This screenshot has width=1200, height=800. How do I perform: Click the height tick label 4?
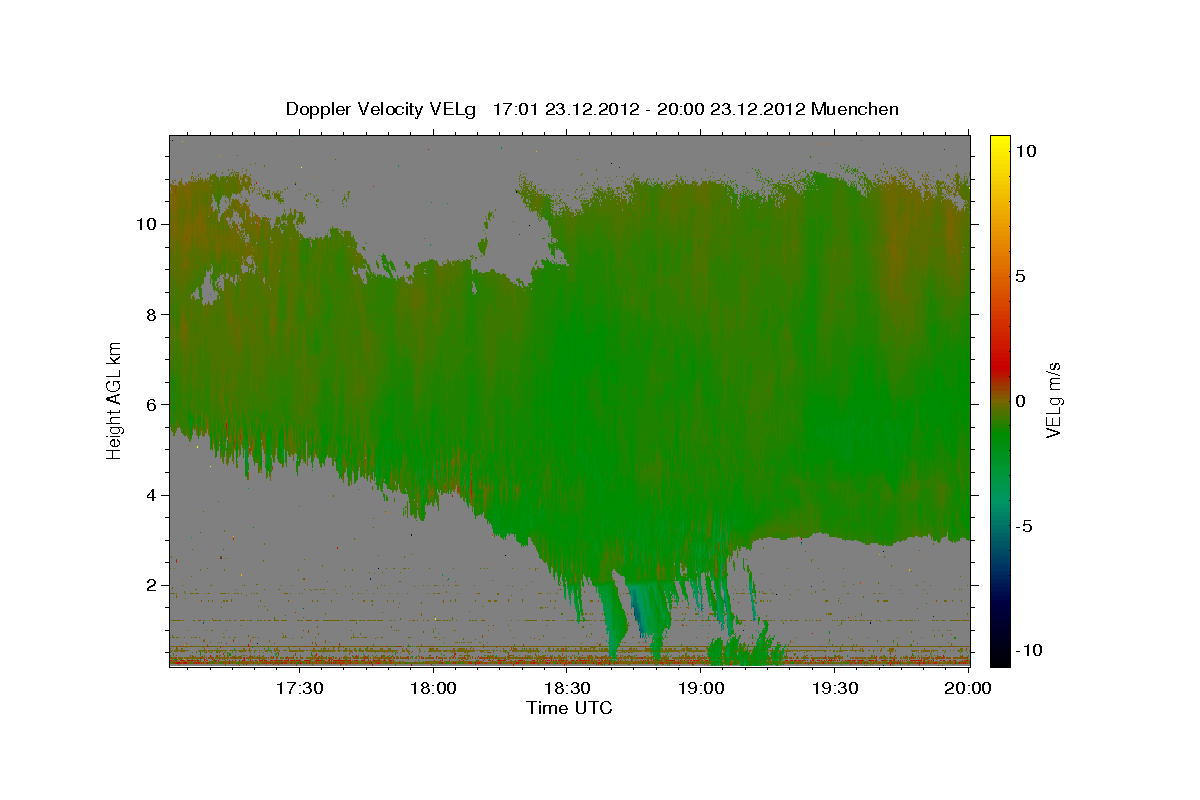click(151, 495)
